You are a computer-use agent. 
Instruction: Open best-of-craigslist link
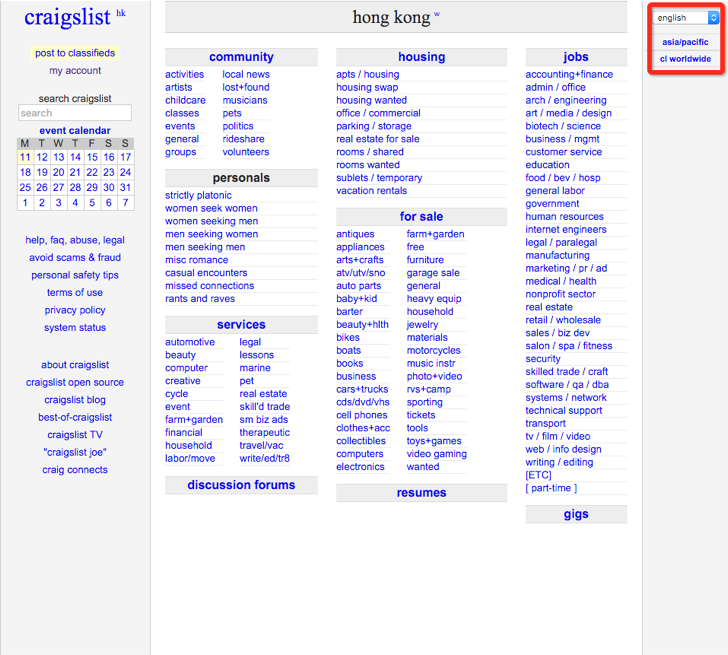pyautogui.click(x=75, y=417)
